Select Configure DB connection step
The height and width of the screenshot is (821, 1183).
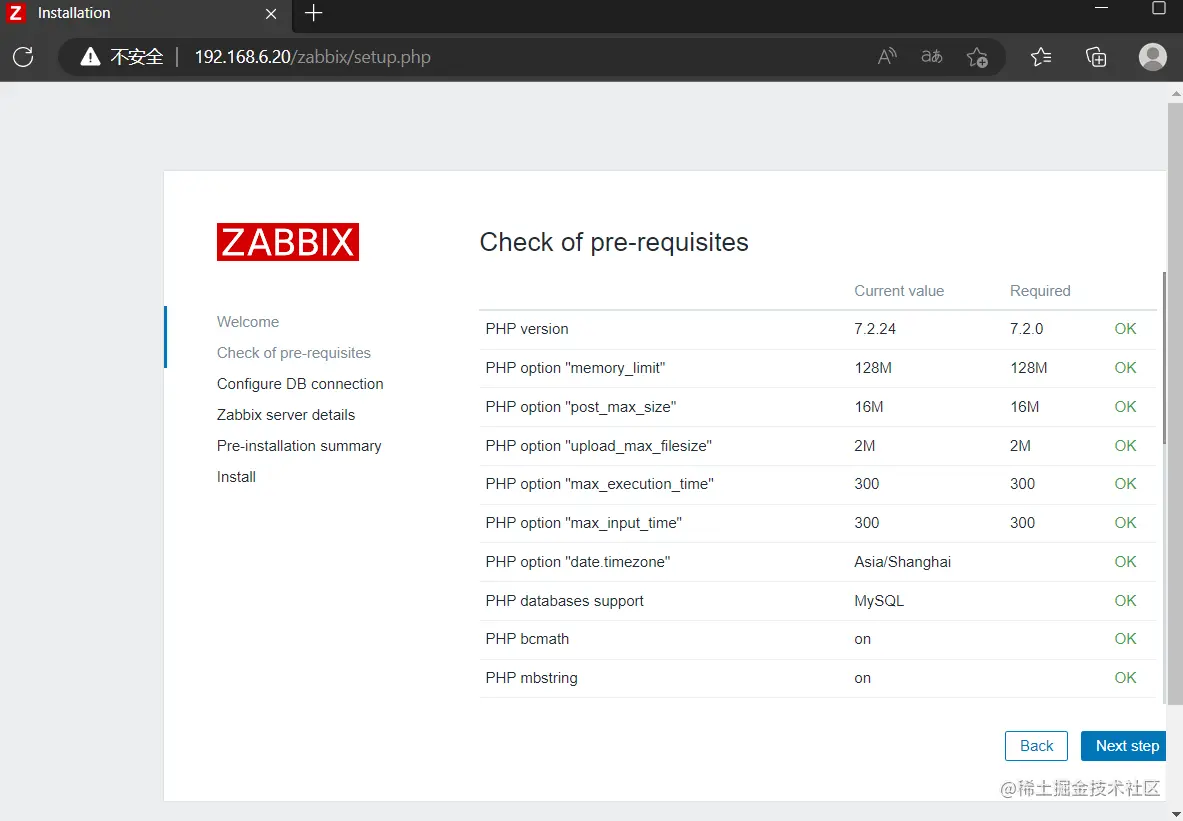pos(300,383)
